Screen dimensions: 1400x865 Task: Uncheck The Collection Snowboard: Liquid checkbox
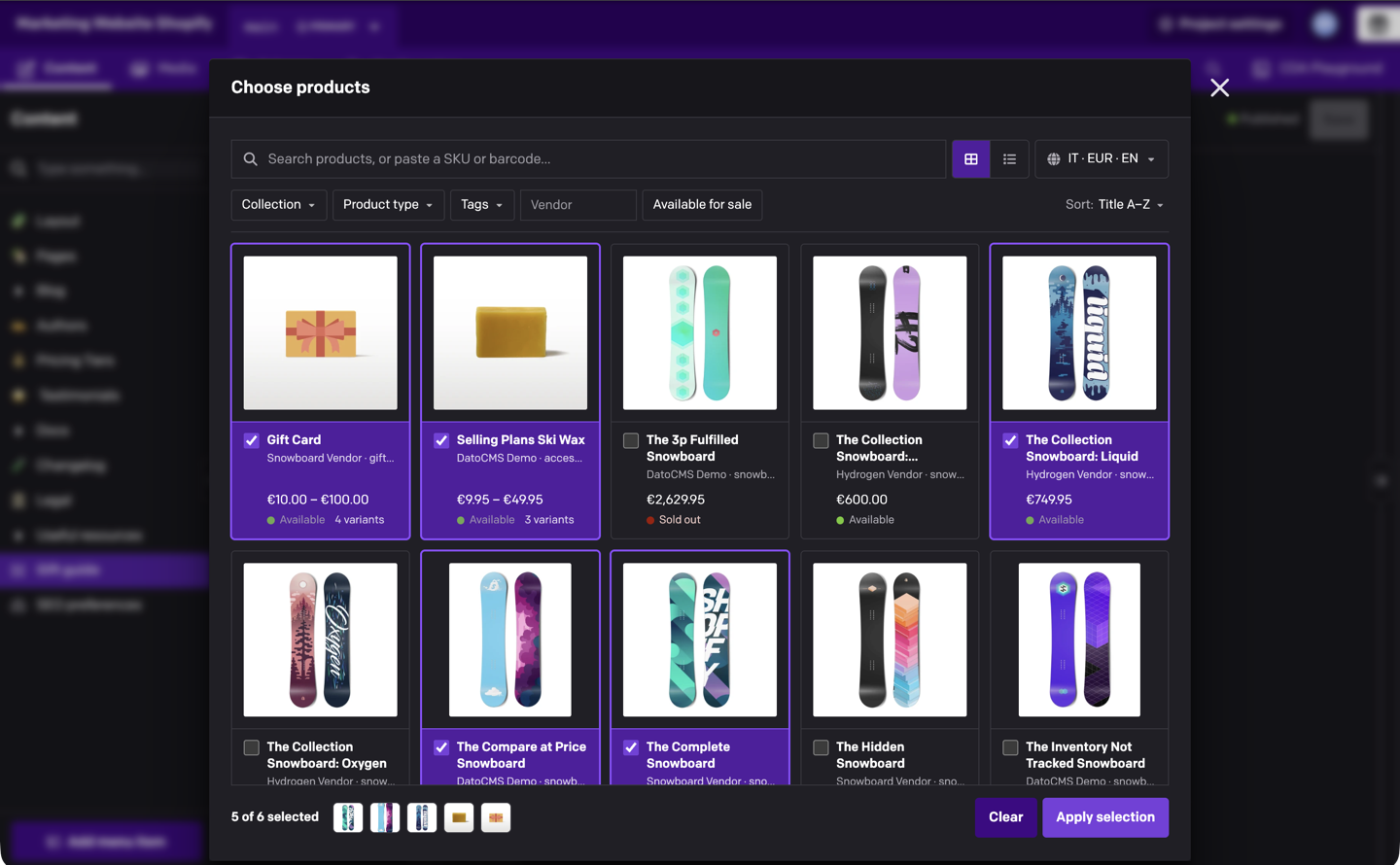[1010, 440]
